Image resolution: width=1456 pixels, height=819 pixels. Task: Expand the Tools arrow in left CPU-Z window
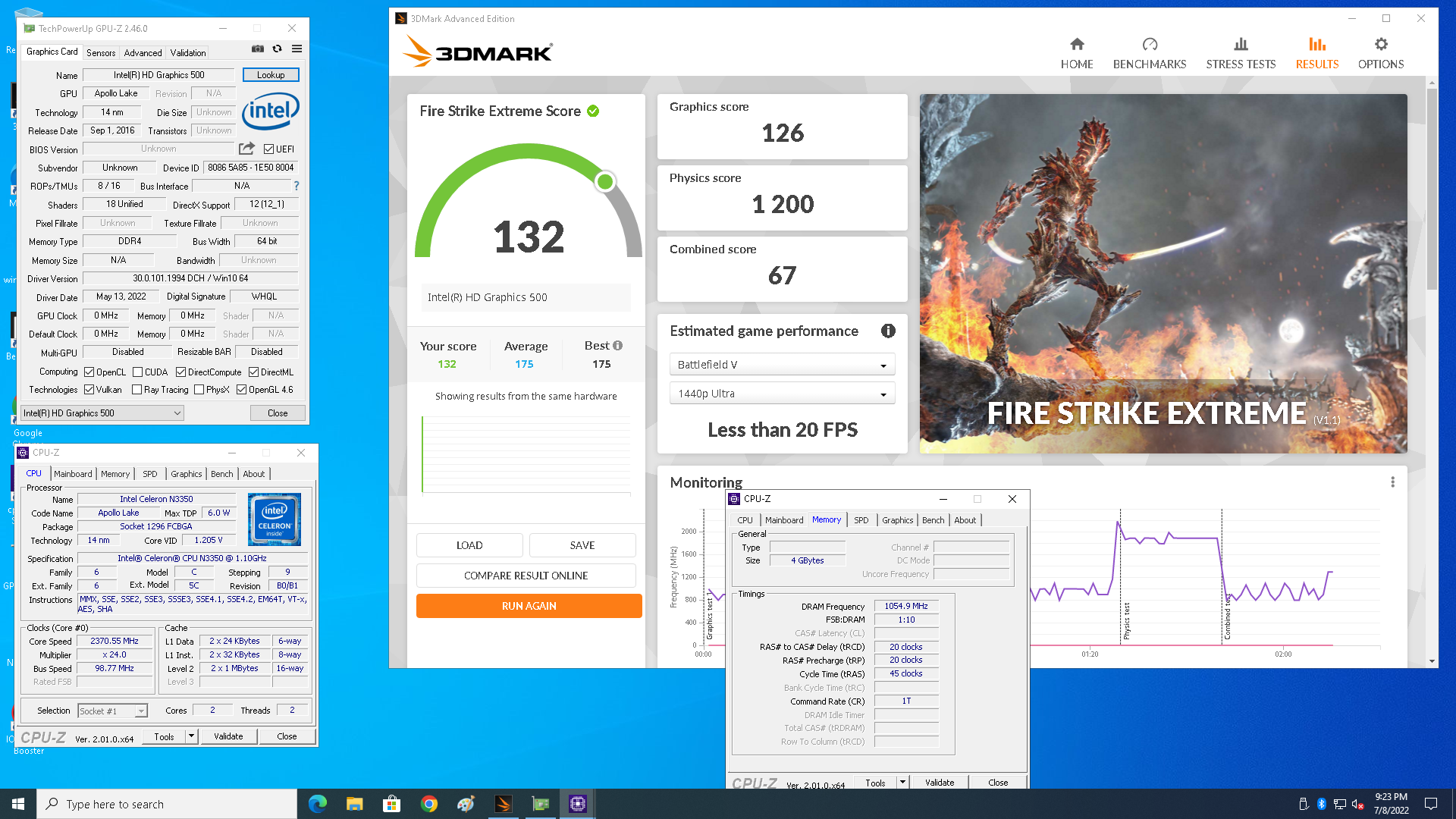(191, 736)
